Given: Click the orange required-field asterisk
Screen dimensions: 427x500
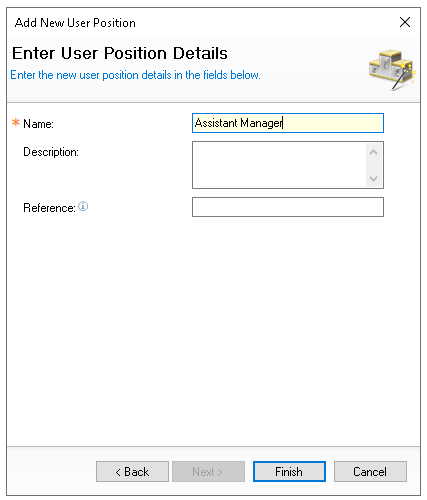Looking at the screenshot, I should point(16,122).
